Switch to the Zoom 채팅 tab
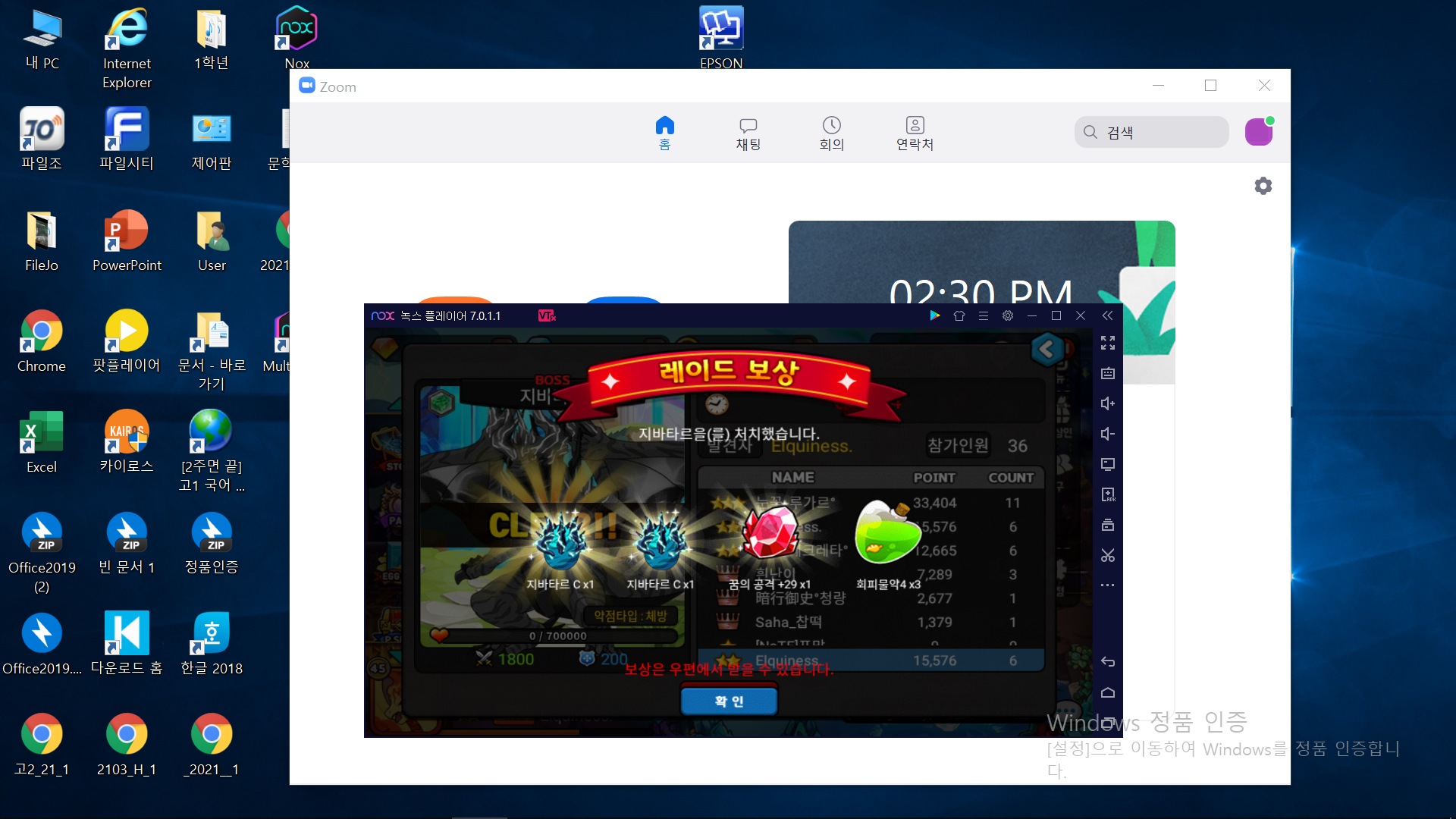1456x819 pixels. [748, 133]
